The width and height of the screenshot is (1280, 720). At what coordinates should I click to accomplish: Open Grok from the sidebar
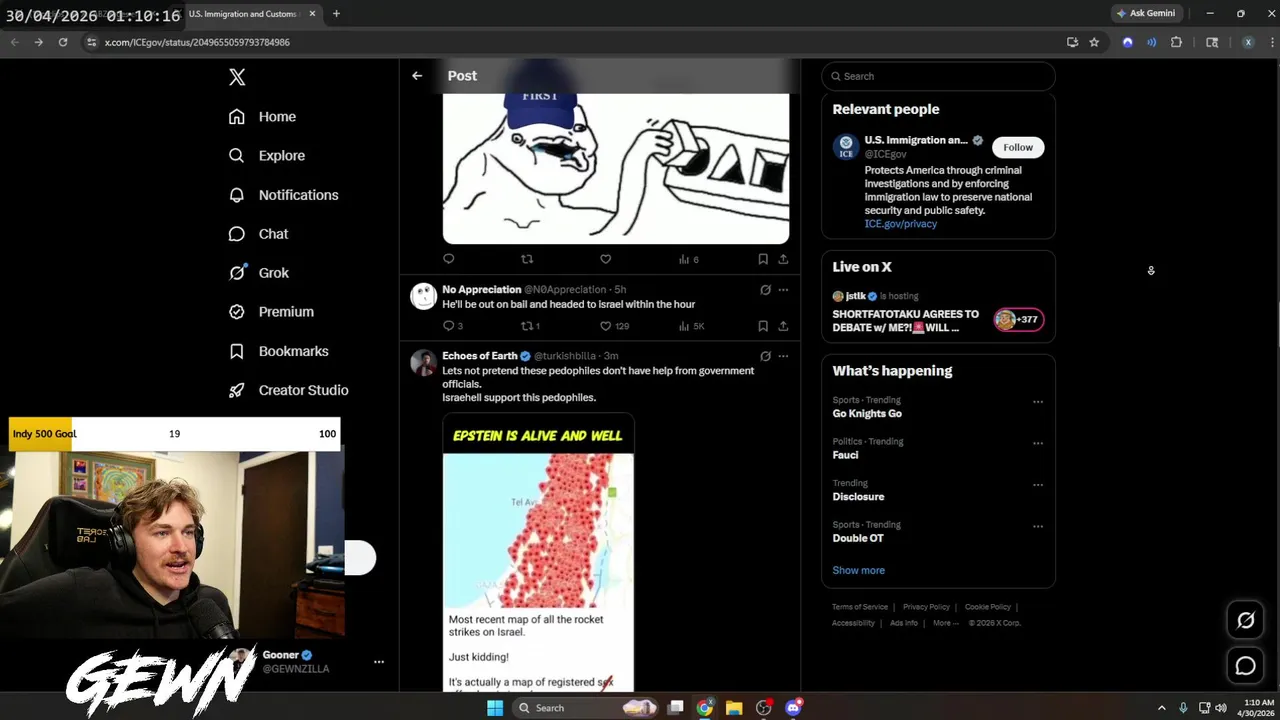258,273
